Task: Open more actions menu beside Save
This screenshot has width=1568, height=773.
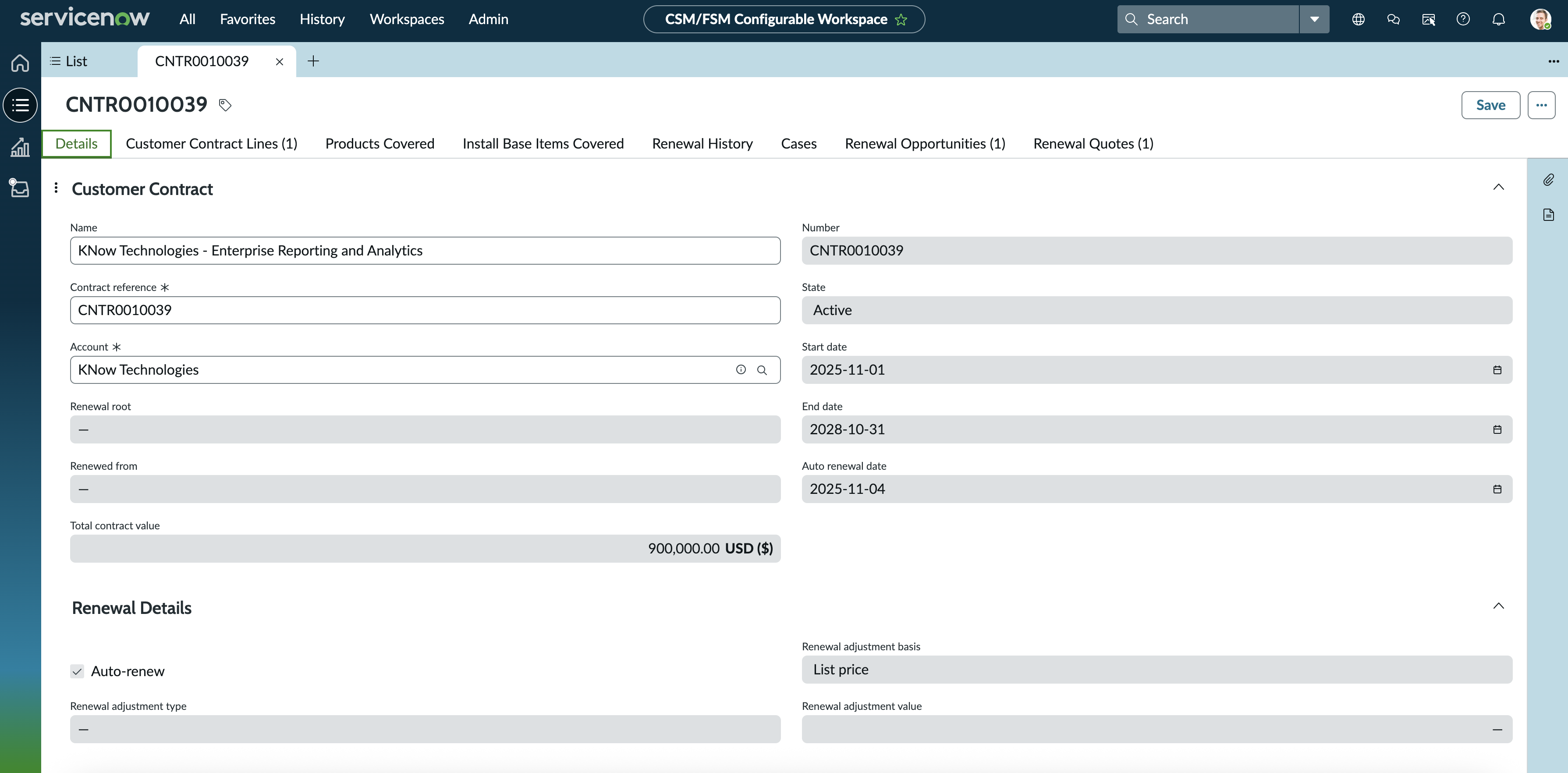Action: pos(1540,105)
